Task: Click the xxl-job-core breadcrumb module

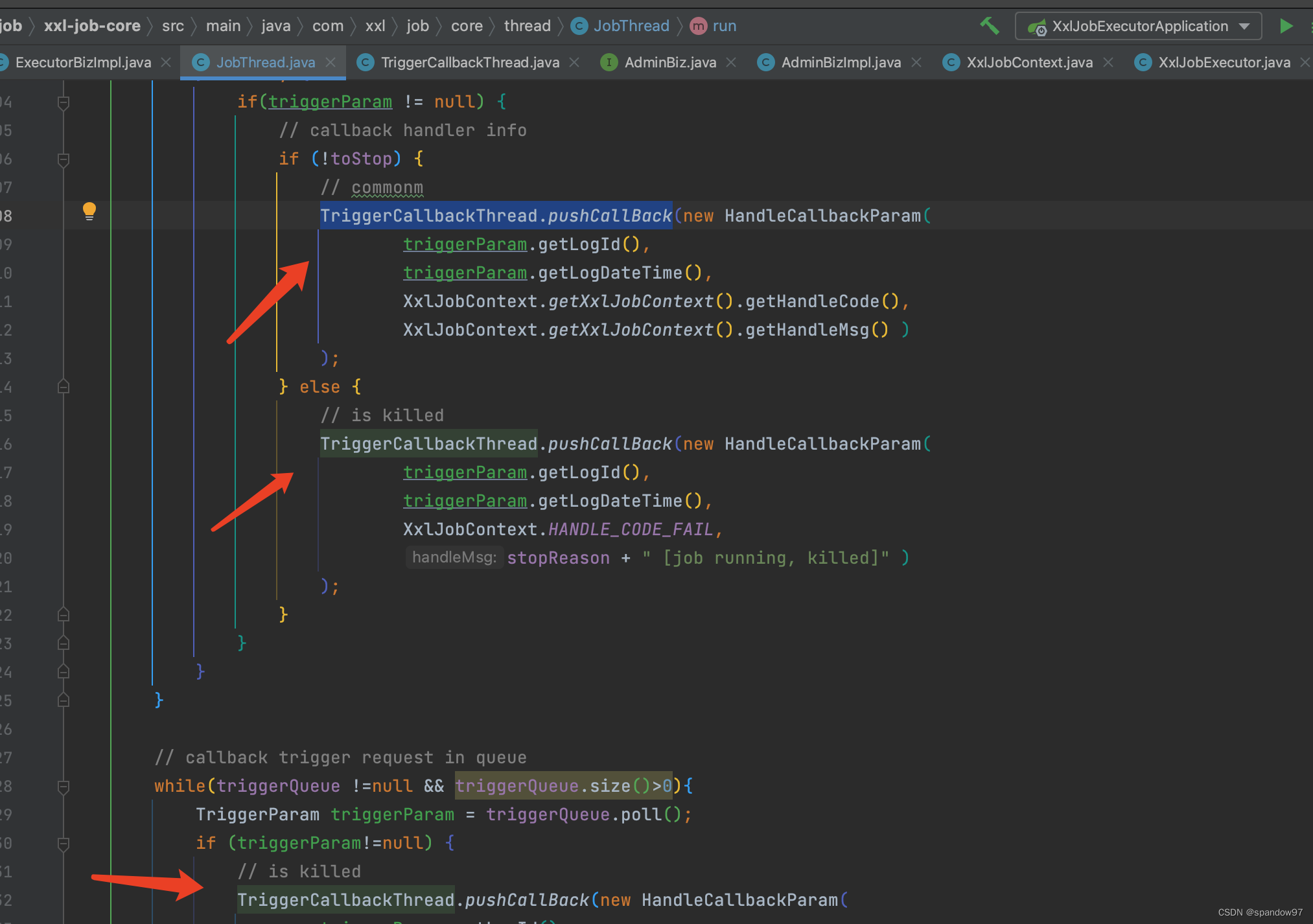Action: tap(92, 26)
